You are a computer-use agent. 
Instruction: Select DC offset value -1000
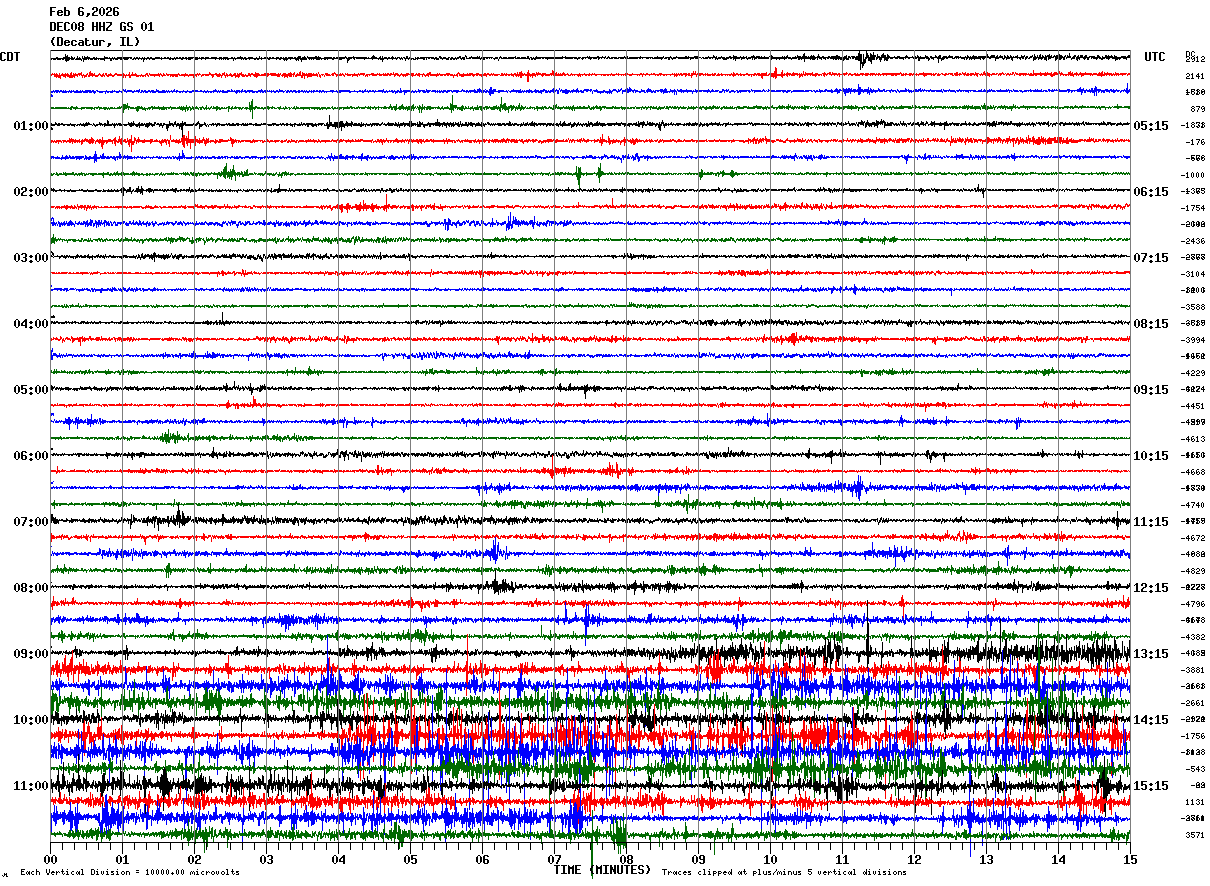[1193, 175]
